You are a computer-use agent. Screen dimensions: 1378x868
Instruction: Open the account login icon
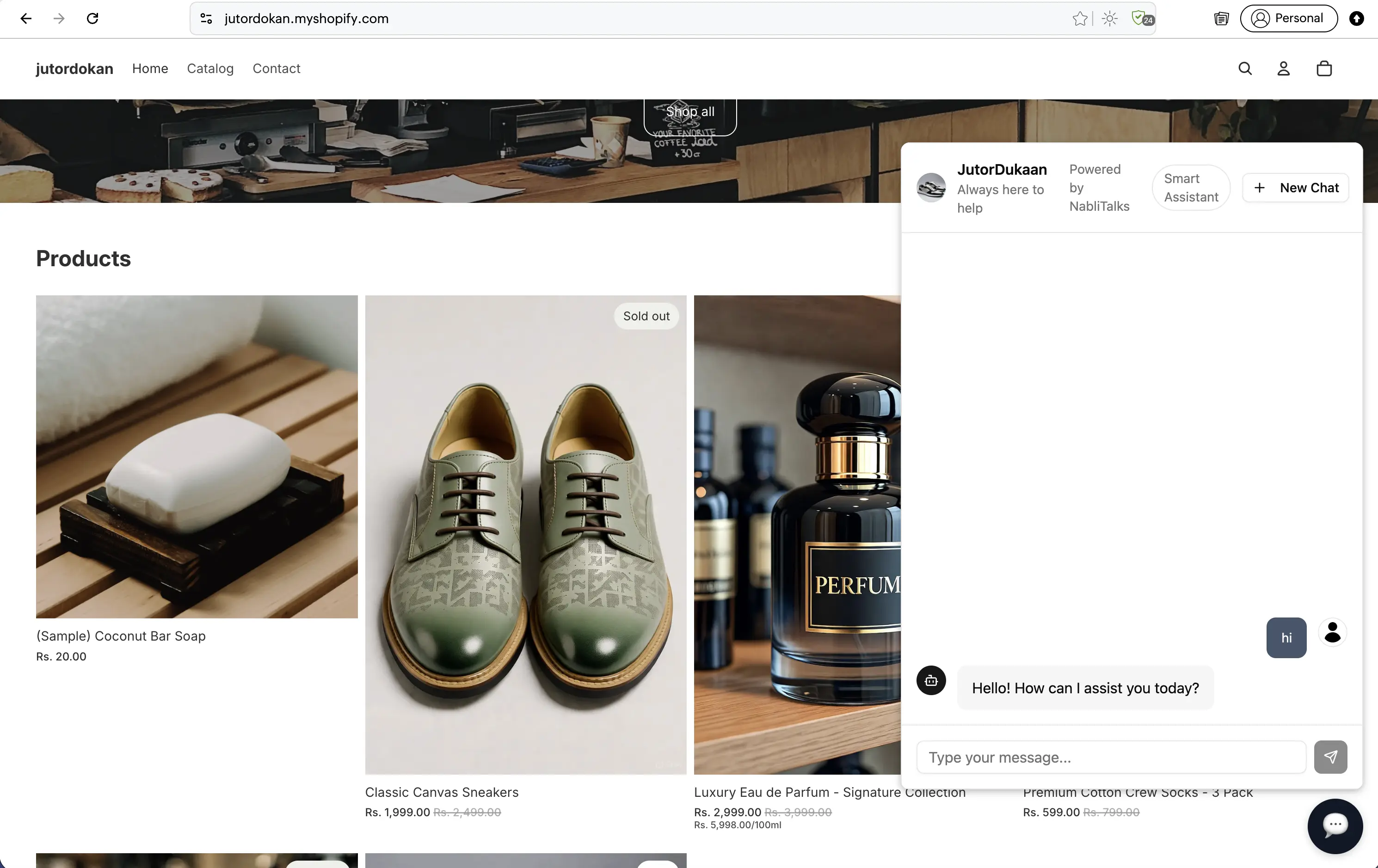click(1284, 68)
